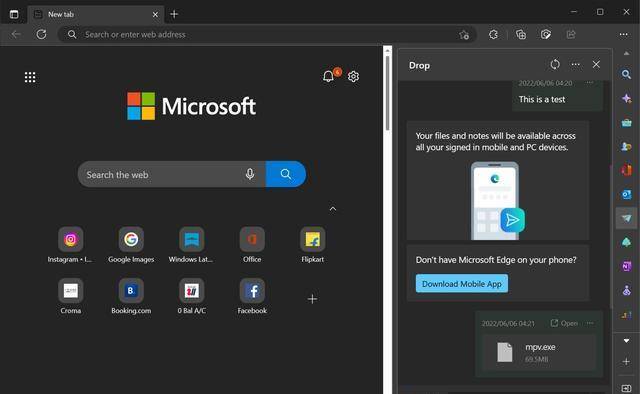The width and height of the screenshot is (640, 394).
Task: Close the New tab tab
Action: (155, 14)
